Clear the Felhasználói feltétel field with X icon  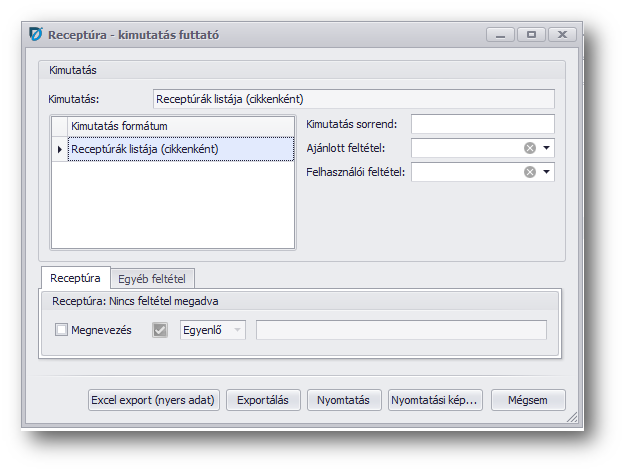click(x=530, y=172)
